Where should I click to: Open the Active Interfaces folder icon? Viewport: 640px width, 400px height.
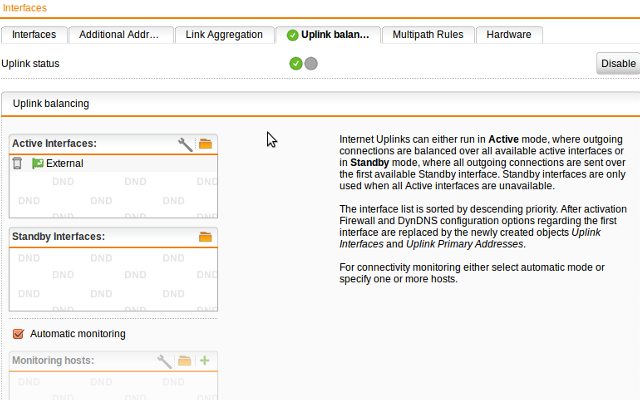(x=205, y=144)
